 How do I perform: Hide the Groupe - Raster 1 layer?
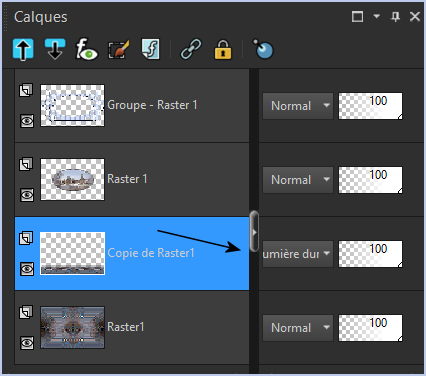[27, 121]
